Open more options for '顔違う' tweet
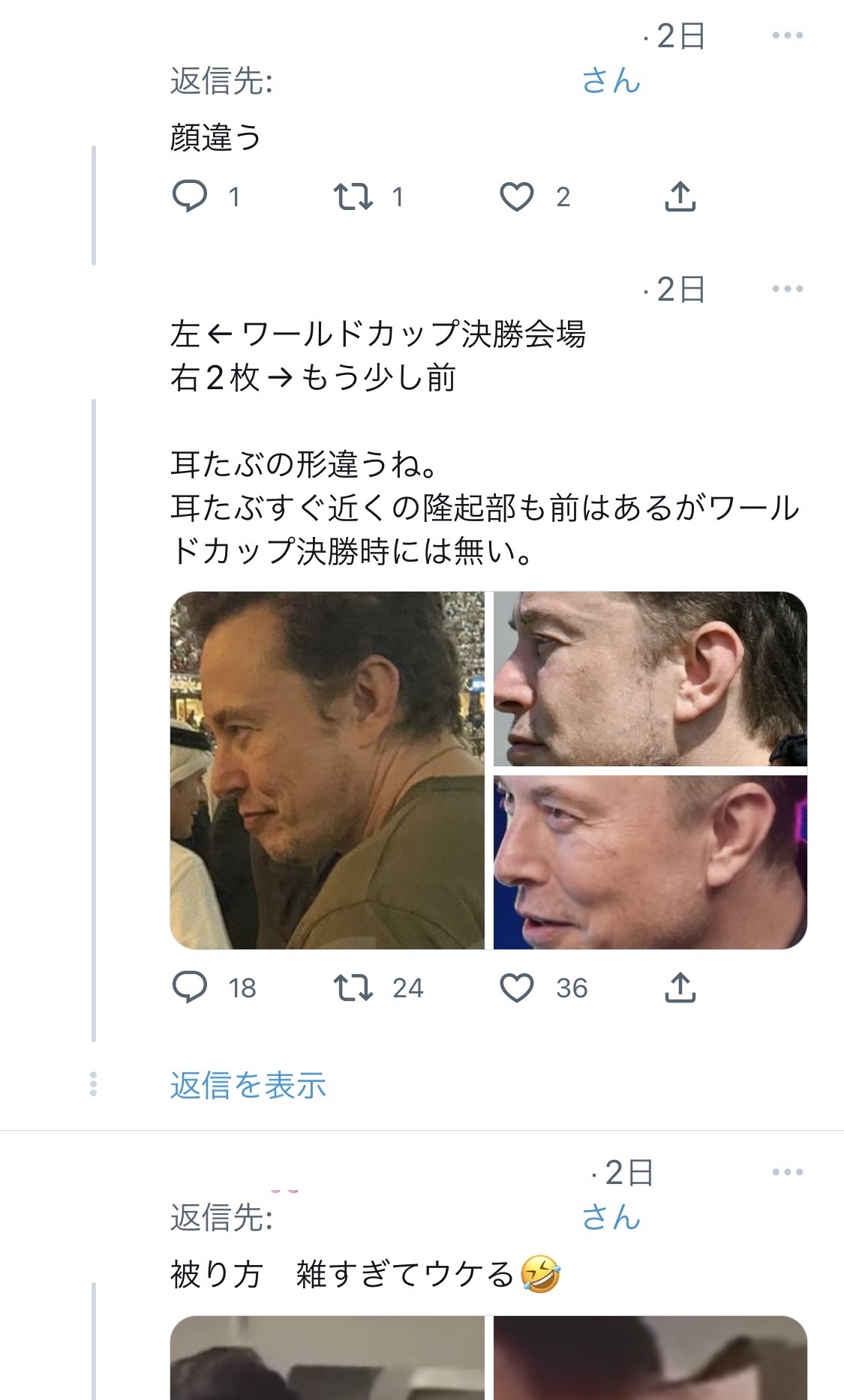 (x=787, y=35)
